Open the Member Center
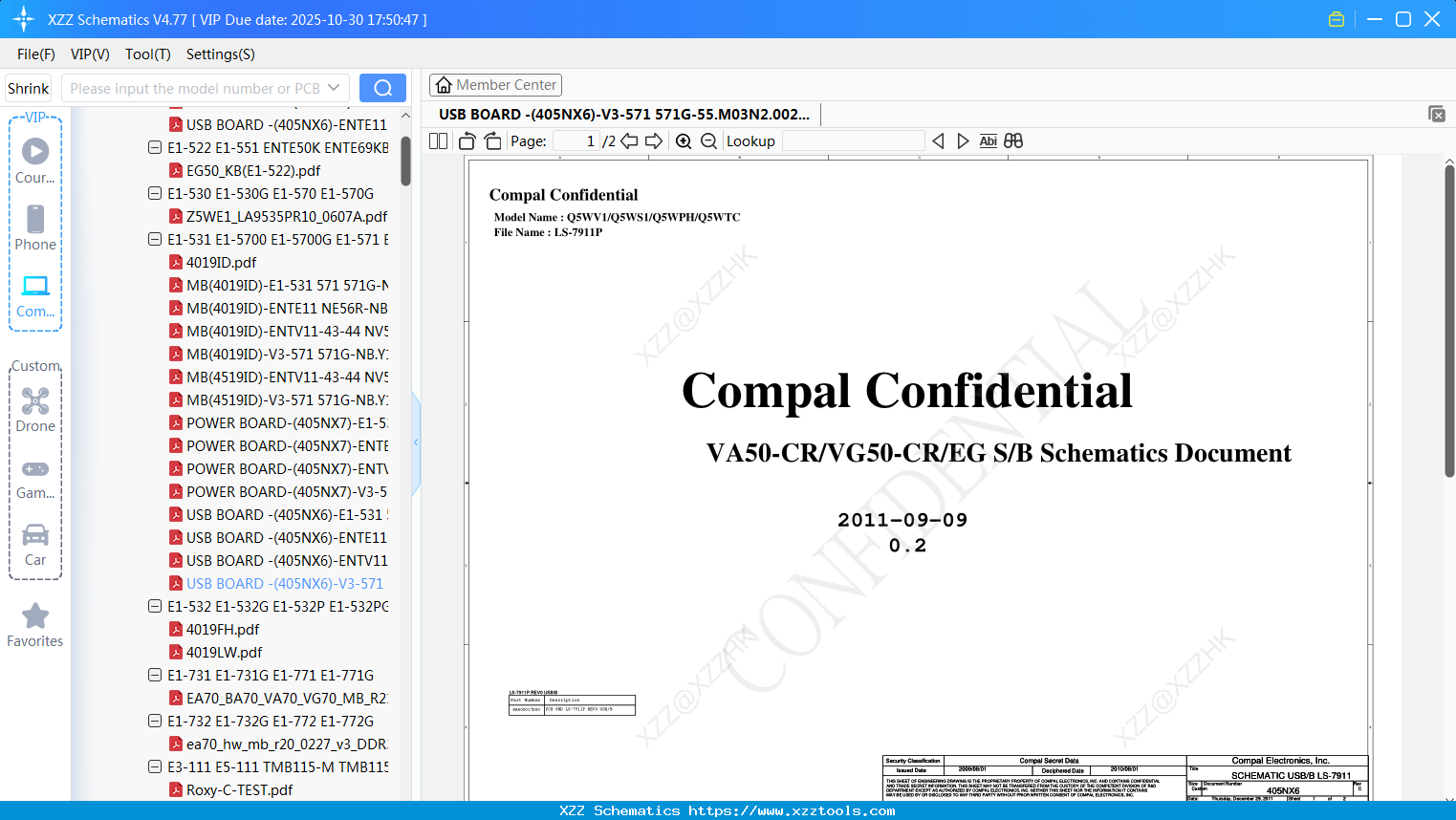Viewport: 1456px width, 820px height. (495, 85)
